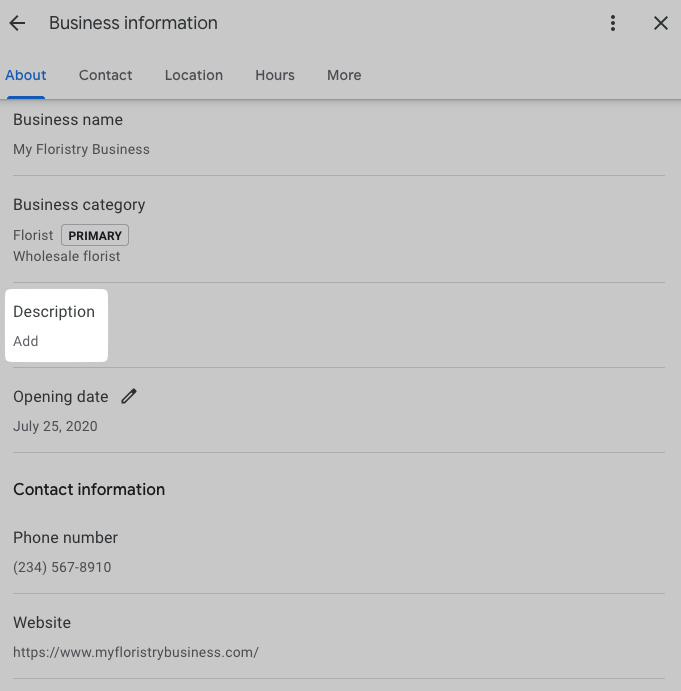Click Add under Description
This screenshot has height=691, width=681.
[x=26, y=341]
